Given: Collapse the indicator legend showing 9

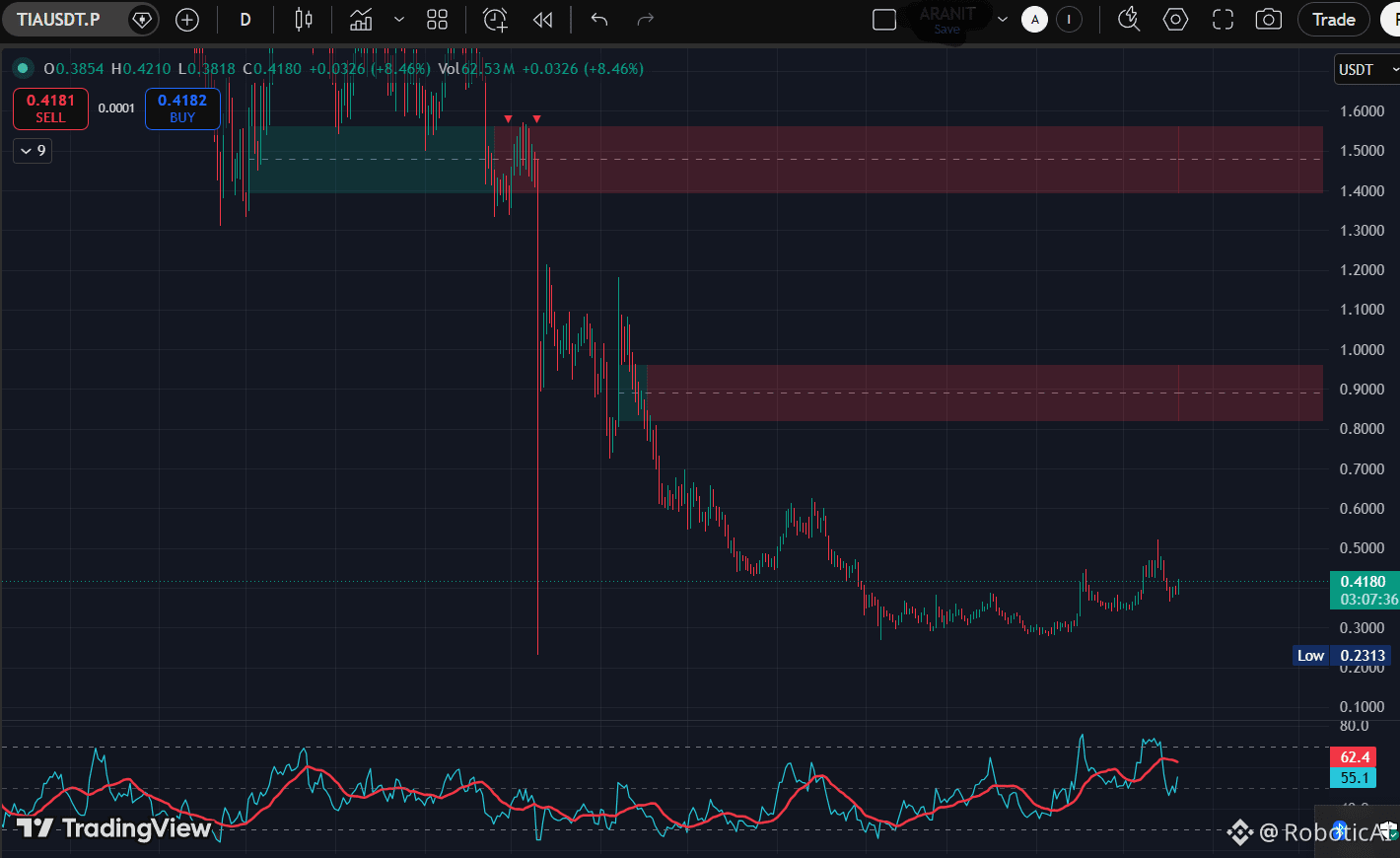Looking at the screenshot, I should click(33, 151).
